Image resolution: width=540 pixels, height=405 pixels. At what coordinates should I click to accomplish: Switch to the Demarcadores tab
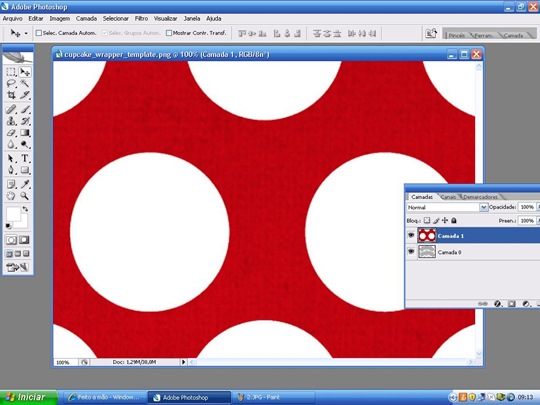click(x=480, y=197)
